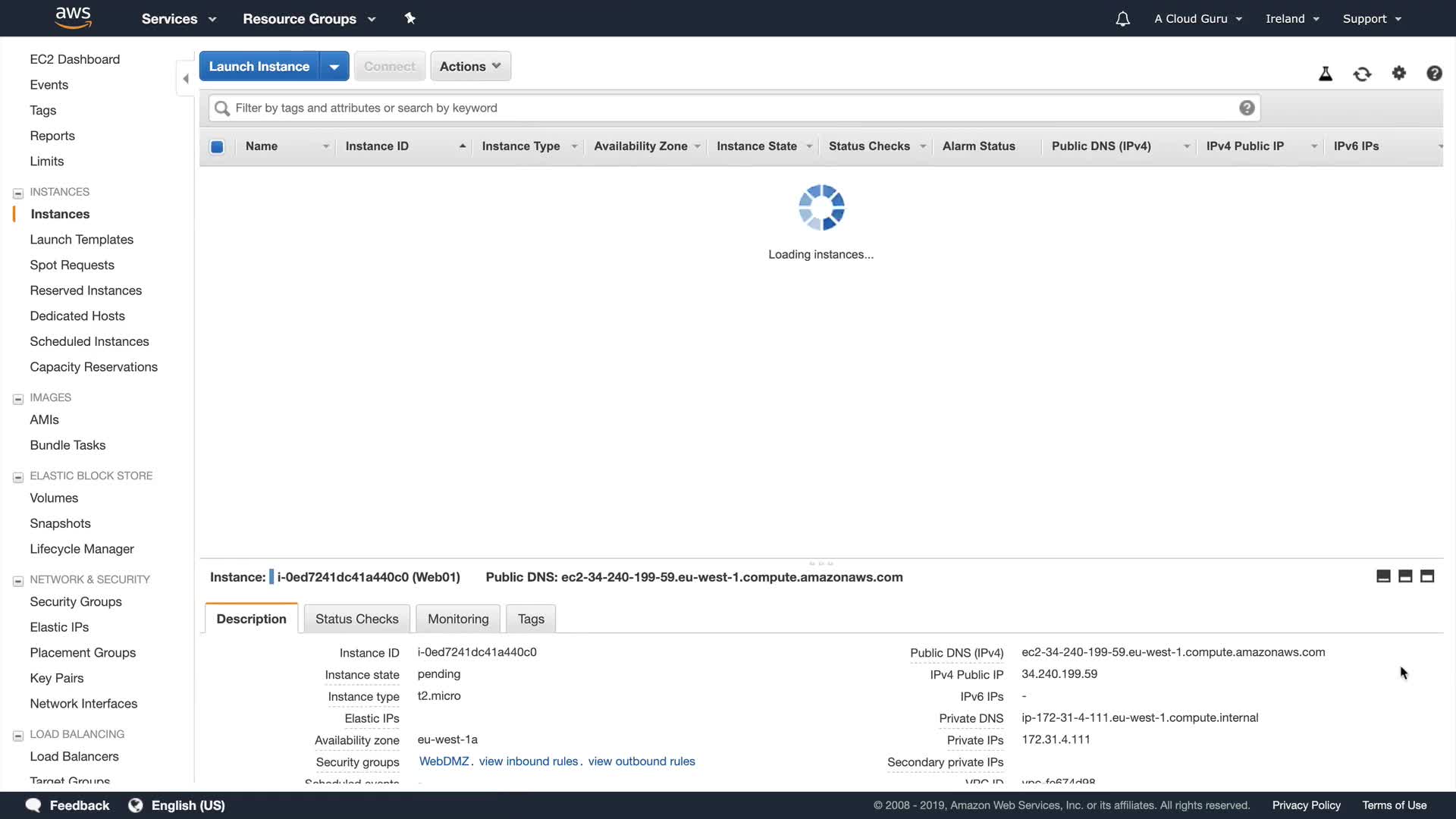Collapse the left navigation sidebar arrow
The image size is (1456, 819).
click(x=186, y=78)
